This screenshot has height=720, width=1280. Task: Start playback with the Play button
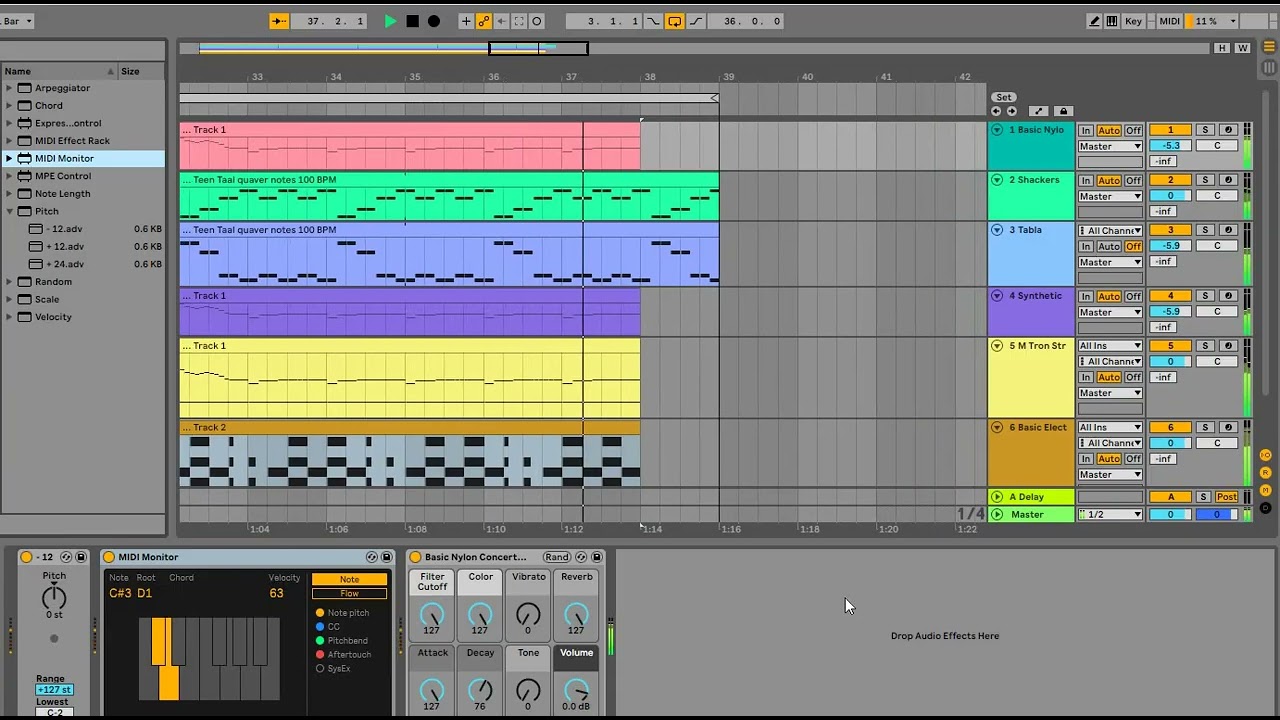tap(390, 21)
